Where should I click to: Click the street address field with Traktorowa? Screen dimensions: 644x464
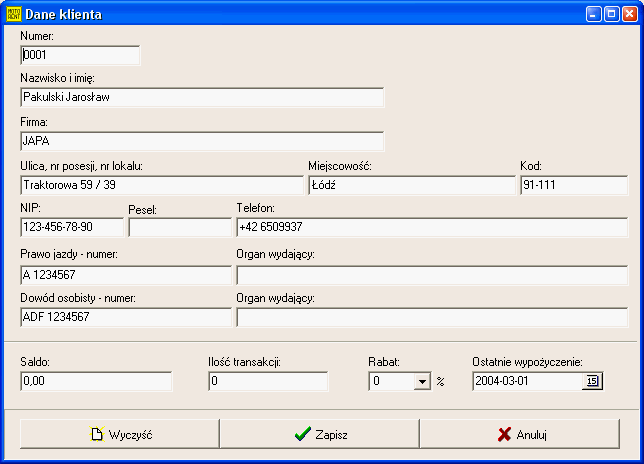coord(161,185)
